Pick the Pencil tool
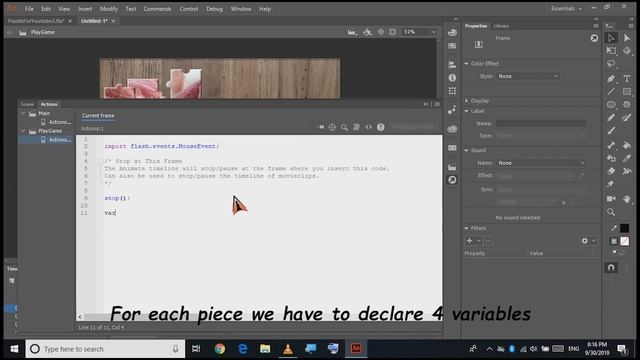The image size is (640, 360). (x=611, y=118)
